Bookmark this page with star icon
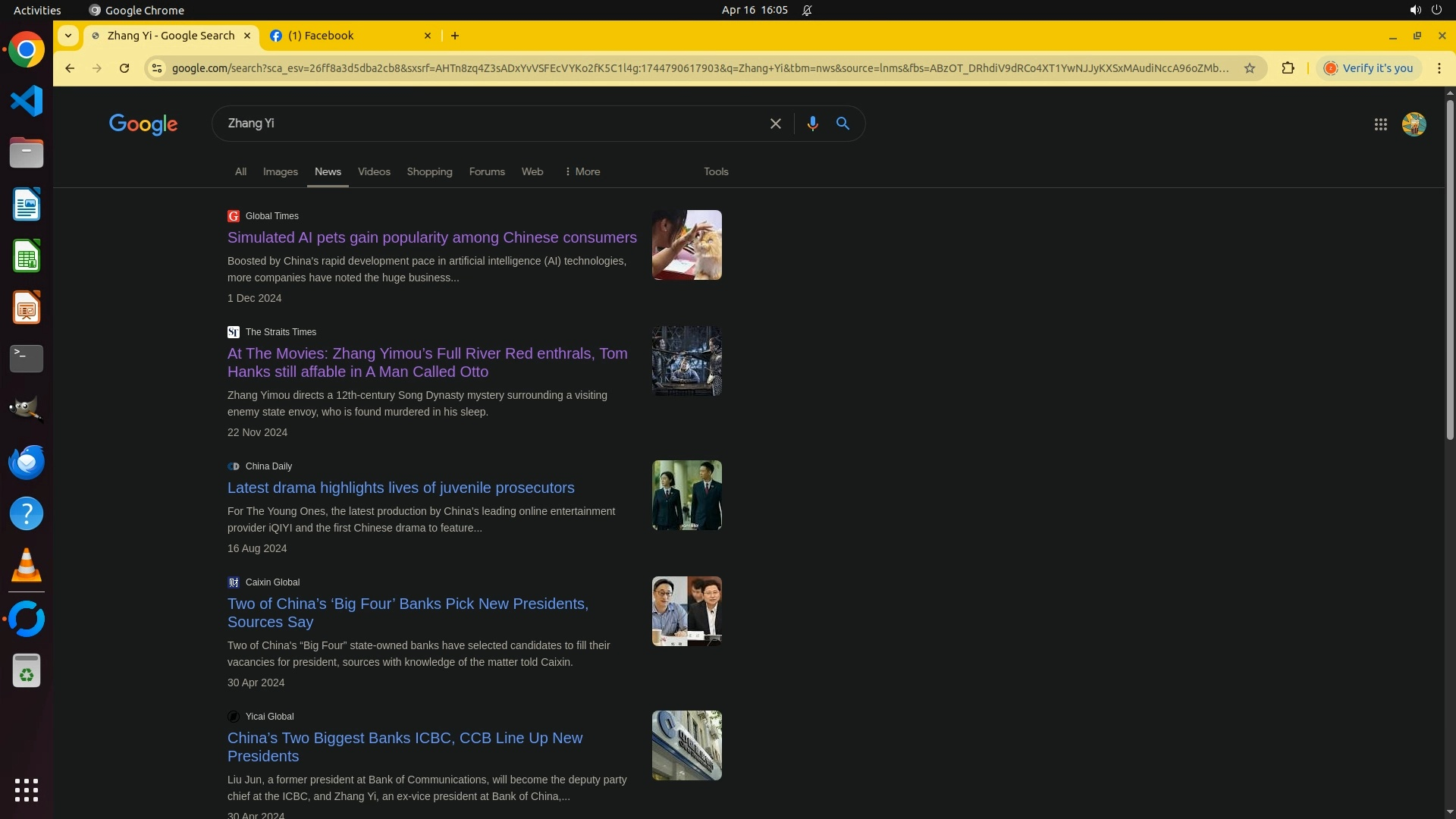Image resolution: width=1456 pixels, height=819 pixels. pyautogui.click(x=1250, y=68)
